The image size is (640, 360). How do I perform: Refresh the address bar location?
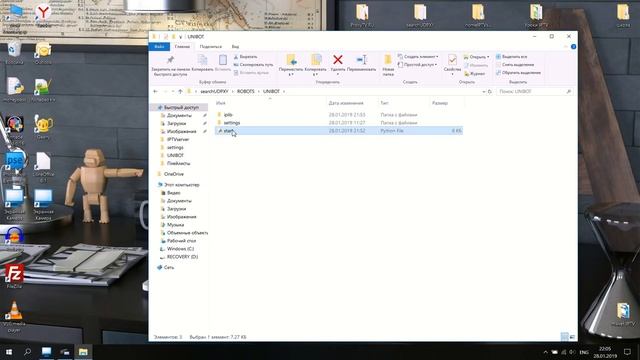click(x=490, y=91)
